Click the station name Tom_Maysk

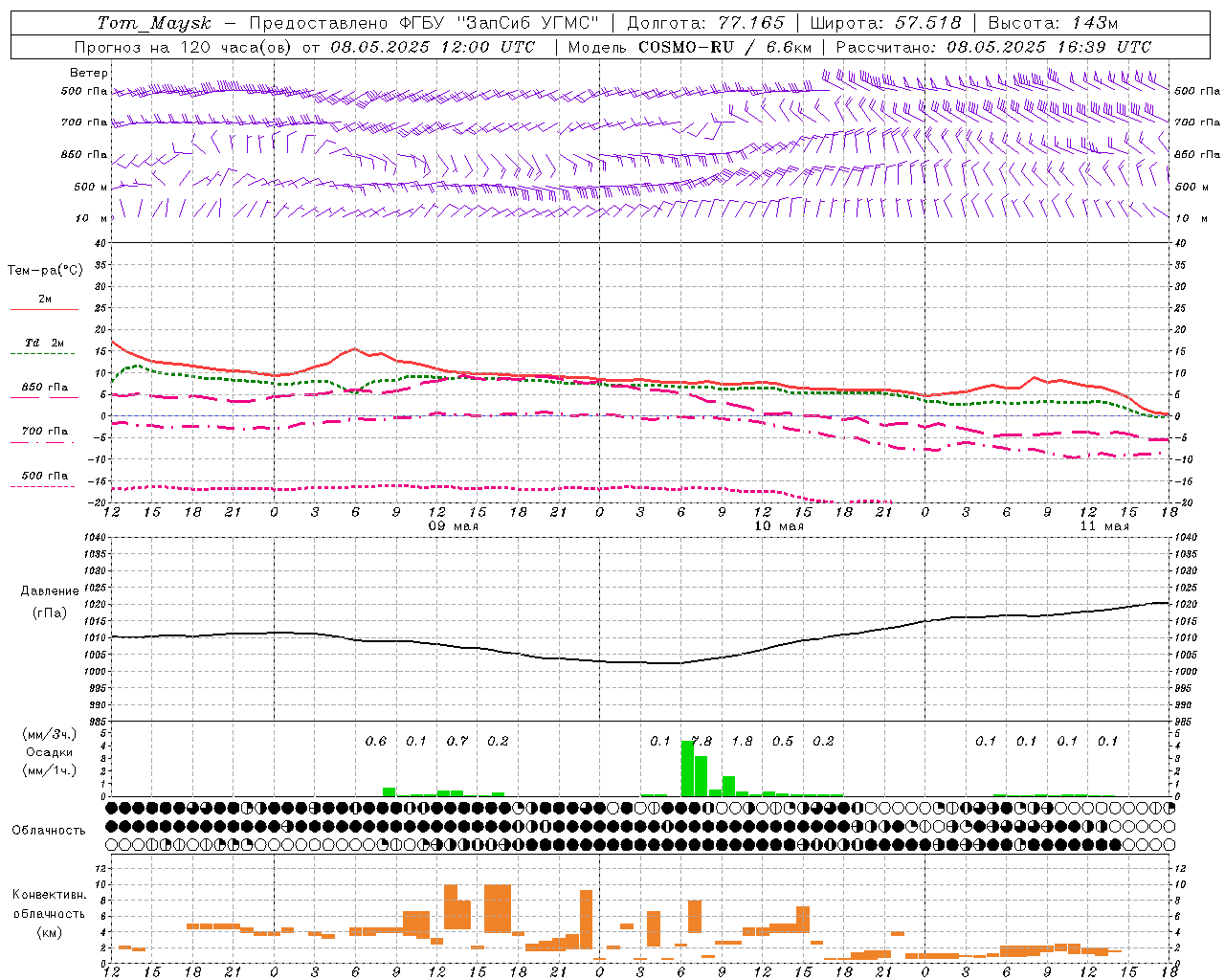[154, 23]
